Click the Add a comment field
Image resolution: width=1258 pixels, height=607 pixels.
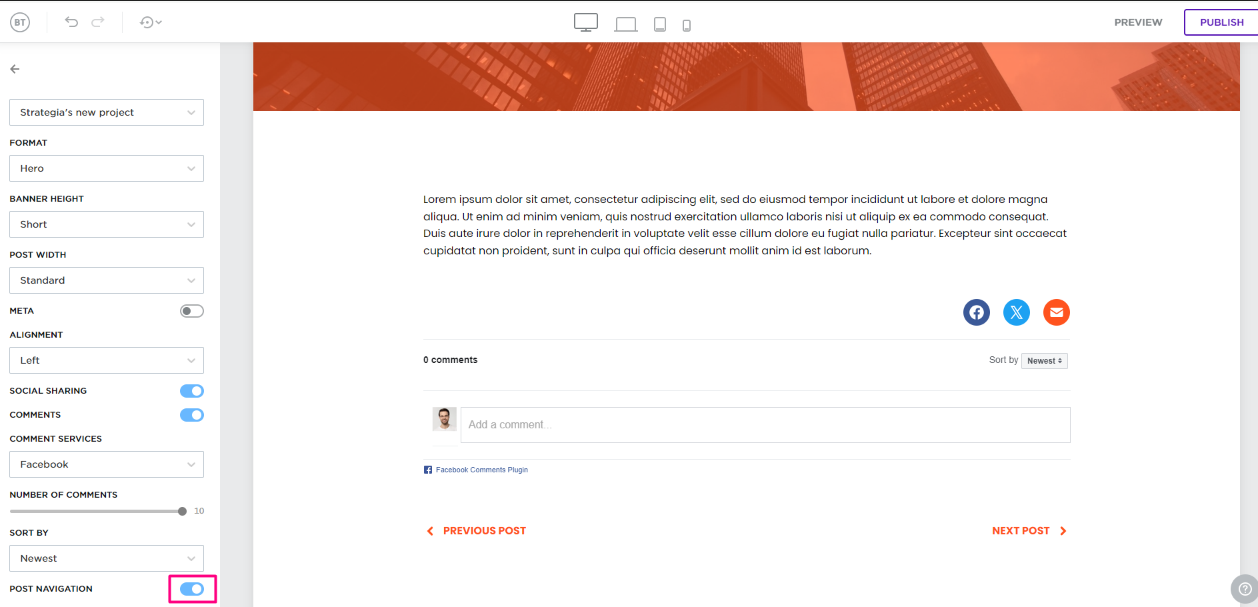tap(765, 425)
